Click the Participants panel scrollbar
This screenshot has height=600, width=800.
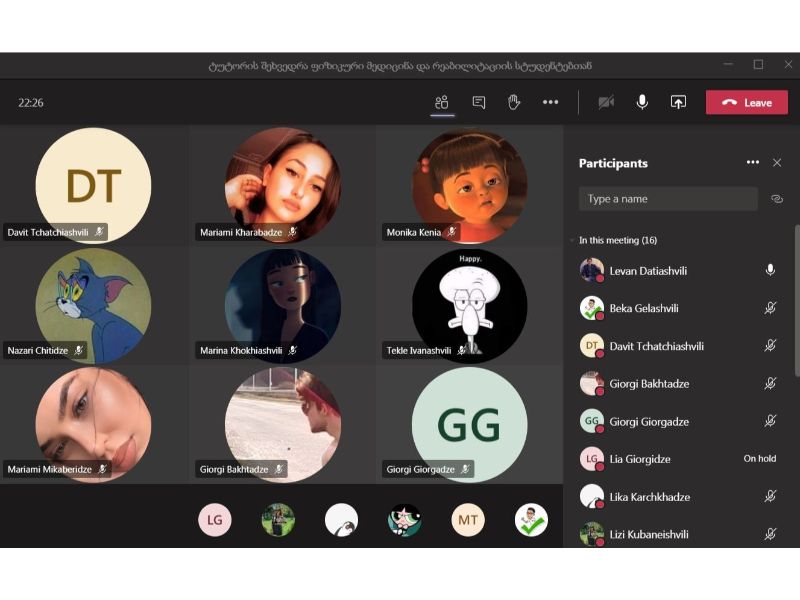(797, 301)
